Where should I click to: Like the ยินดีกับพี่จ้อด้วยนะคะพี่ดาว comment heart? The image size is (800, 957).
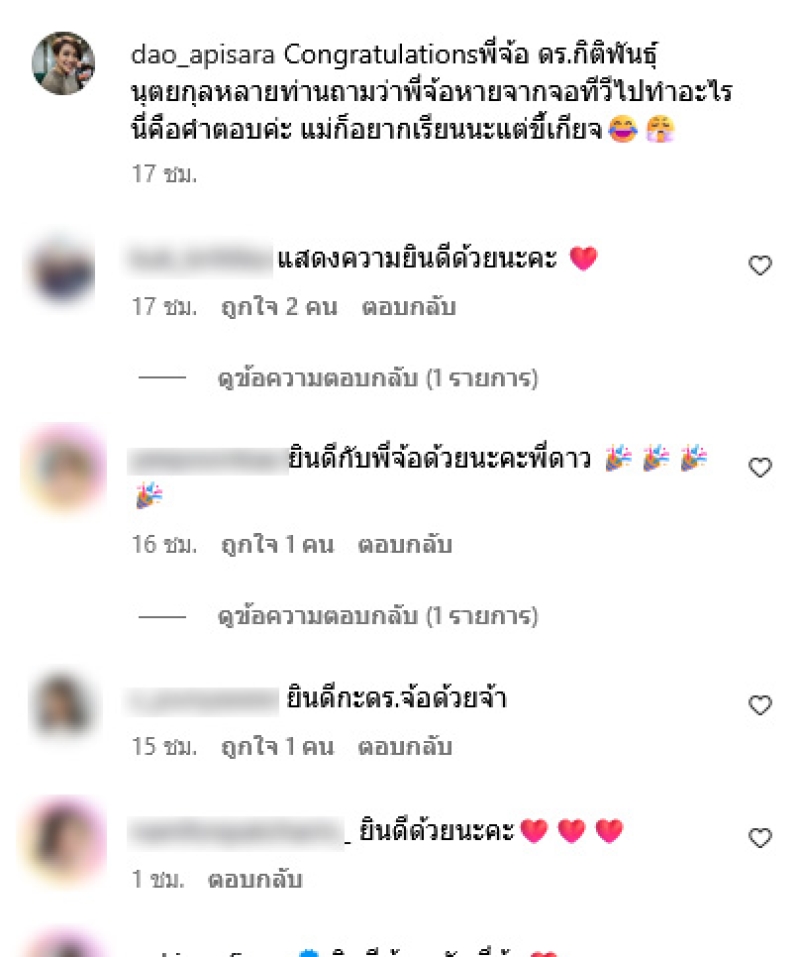[x=760, y=468]
